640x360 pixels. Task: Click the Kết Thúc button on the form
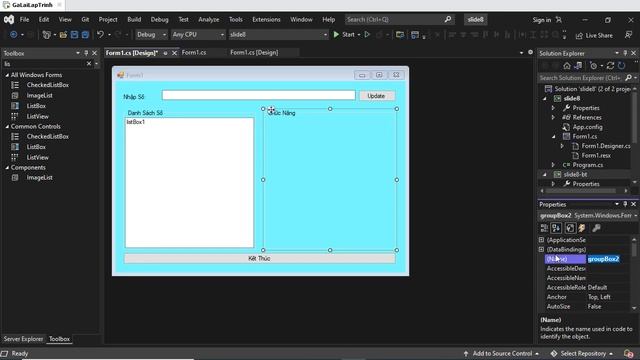pos(260,258)
